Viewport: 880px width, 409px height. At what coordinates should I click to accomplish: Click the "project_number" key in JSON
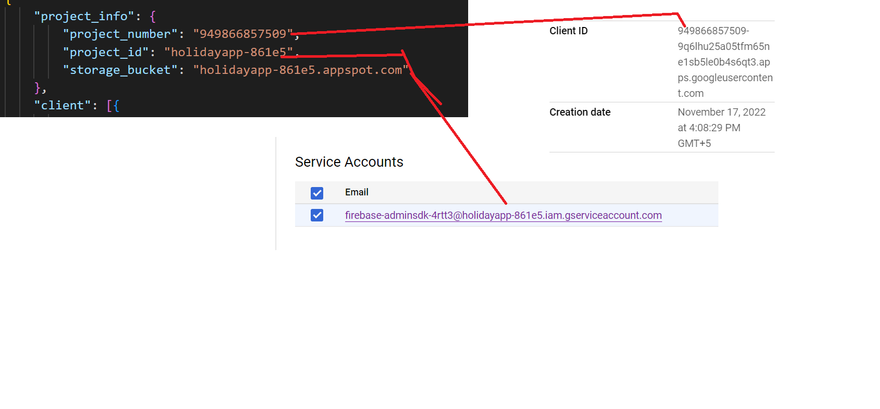tap(120, 34)
